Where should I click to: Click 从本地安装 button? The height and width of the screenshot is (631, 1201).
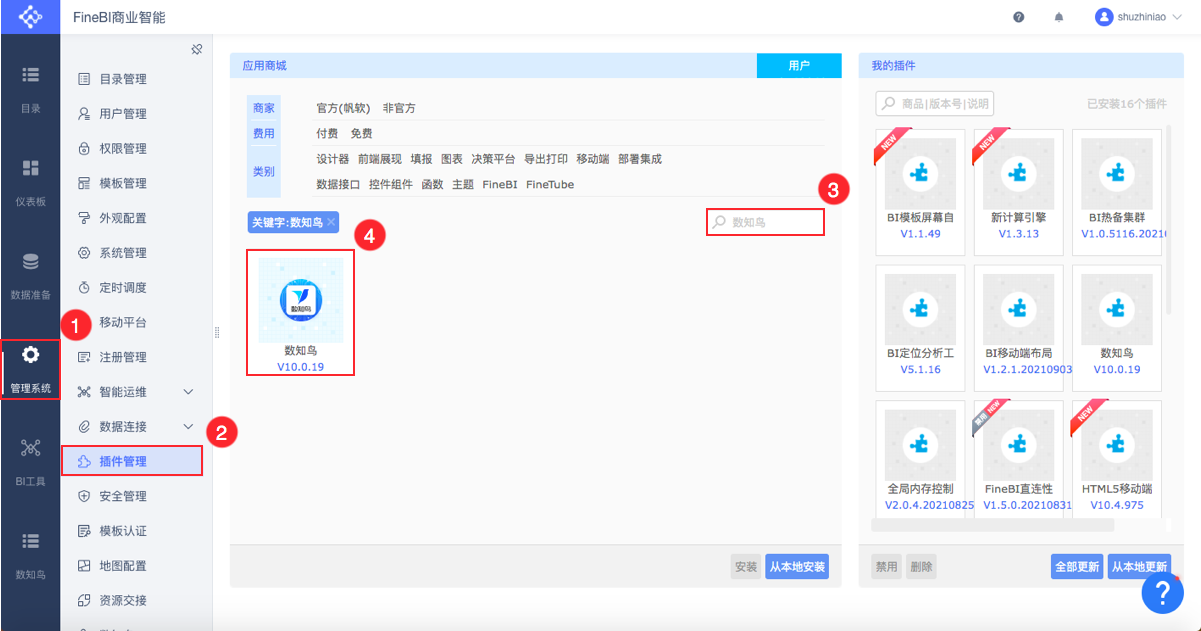(x=797, y=567)
